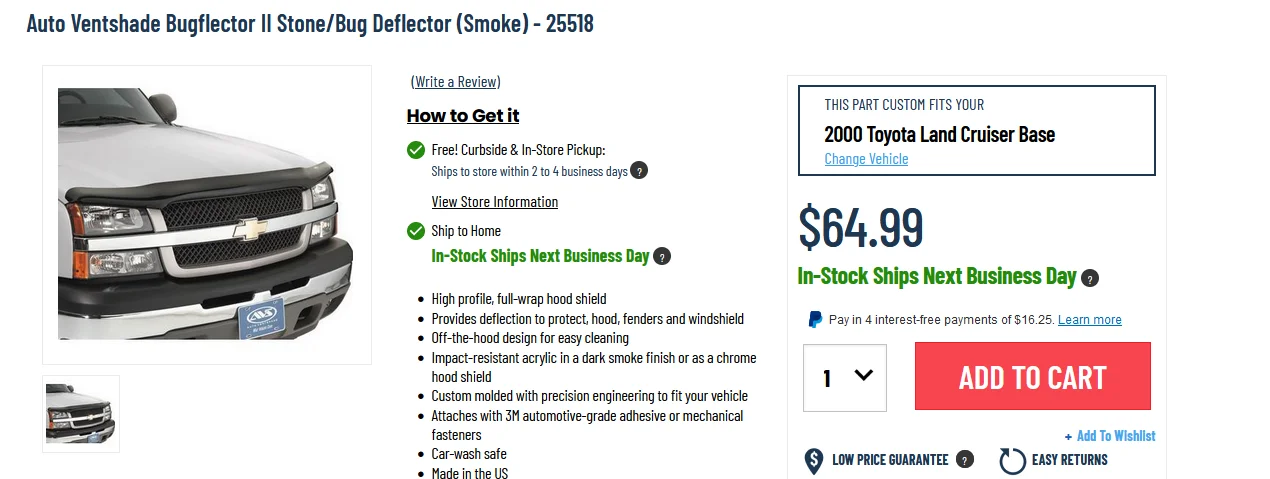Open PayPal Learn more link
The height and width of the screenshot is (479, 1270).
[1089, 320]
